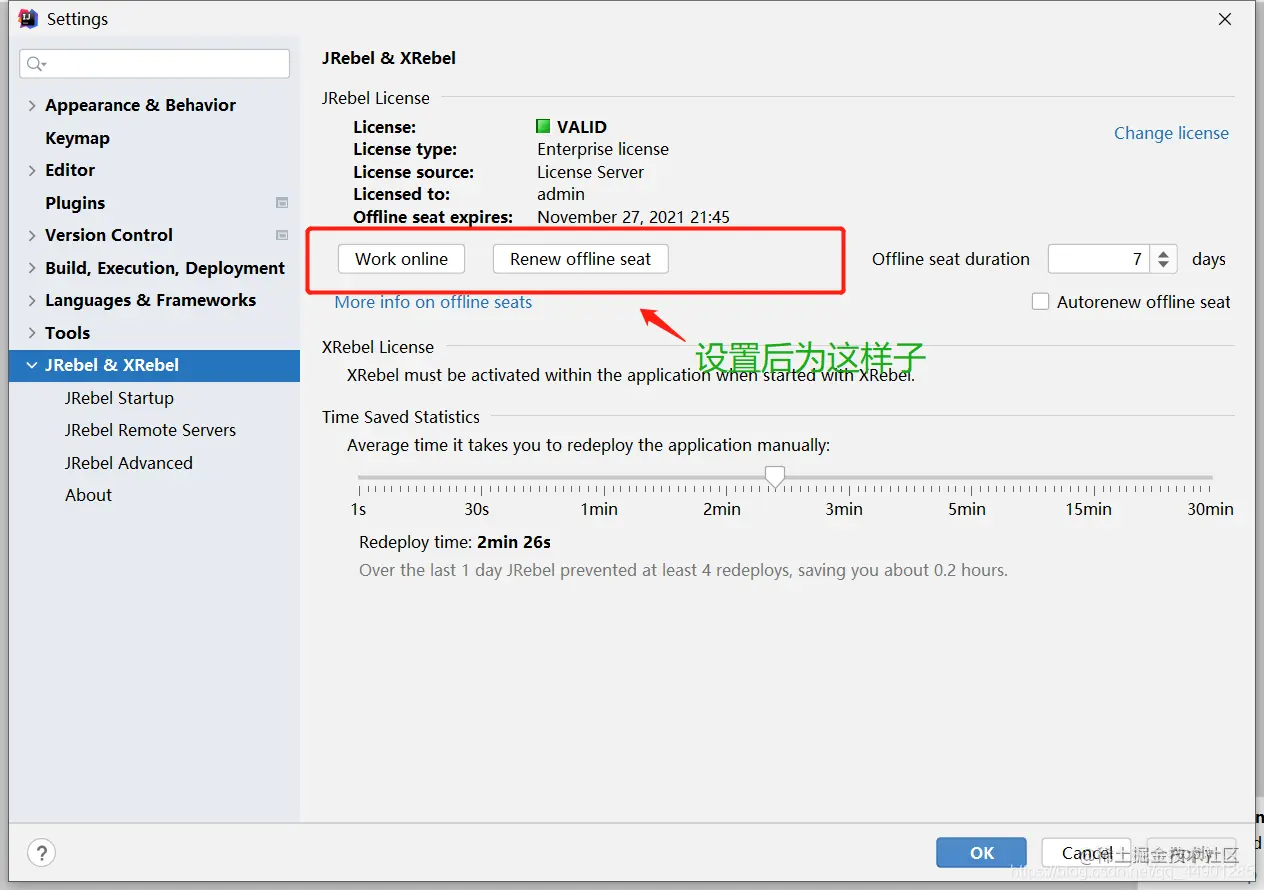This screenshot has width=1264, height=890.
Task: Open the About page under JRebel
Action: [89, 495]
